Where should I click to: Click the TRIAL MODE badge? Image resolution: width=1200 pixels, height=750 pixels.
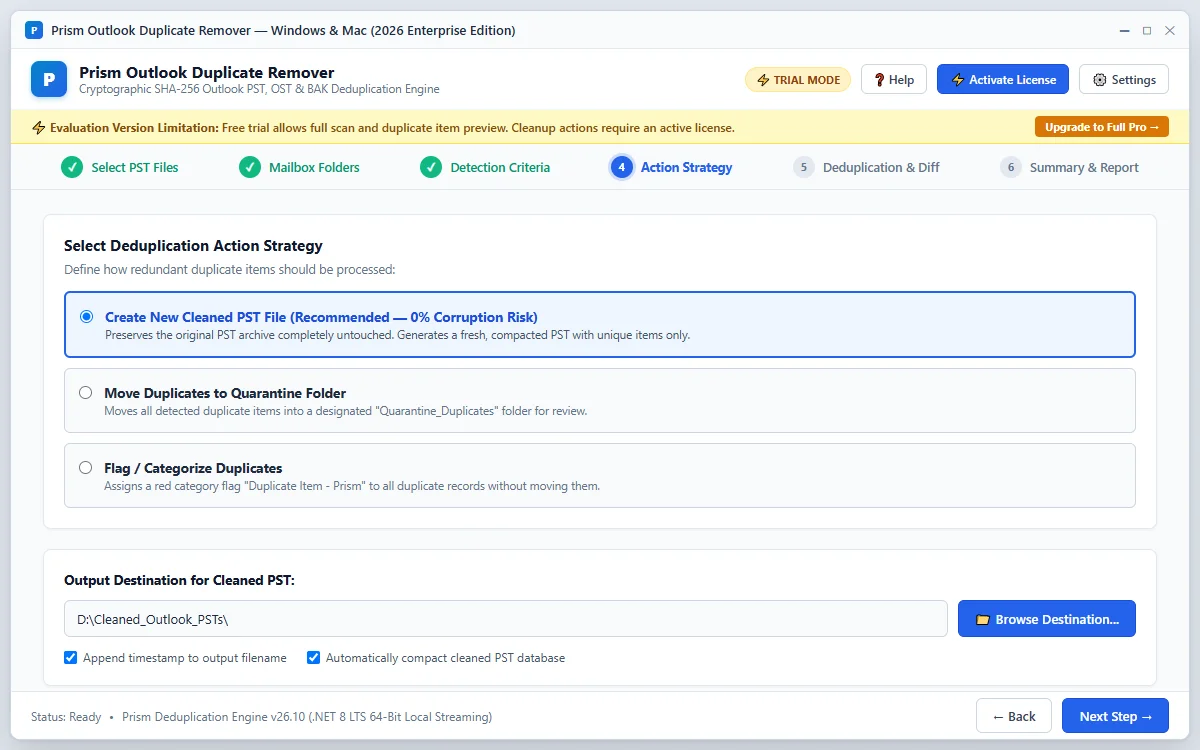(798, 80)
